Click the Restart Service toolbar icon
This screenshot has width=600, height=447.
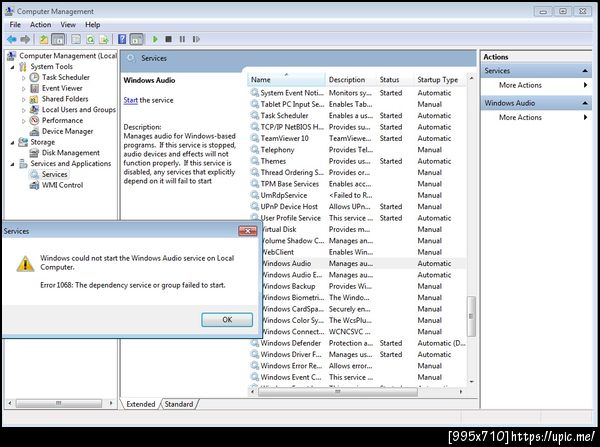(x=196, y=39)
